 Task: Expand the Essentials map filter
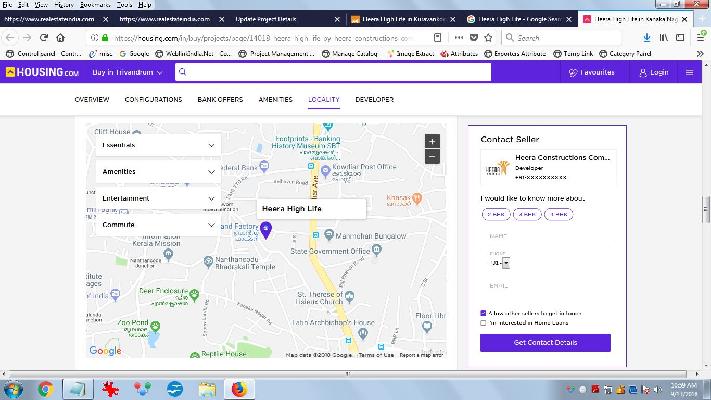[158, 145]
